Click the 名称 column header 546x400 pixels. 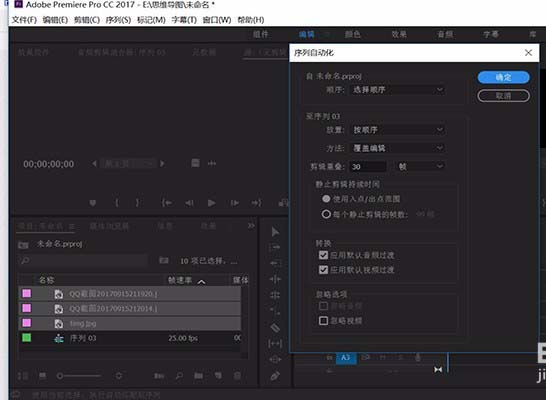[47, 280]
